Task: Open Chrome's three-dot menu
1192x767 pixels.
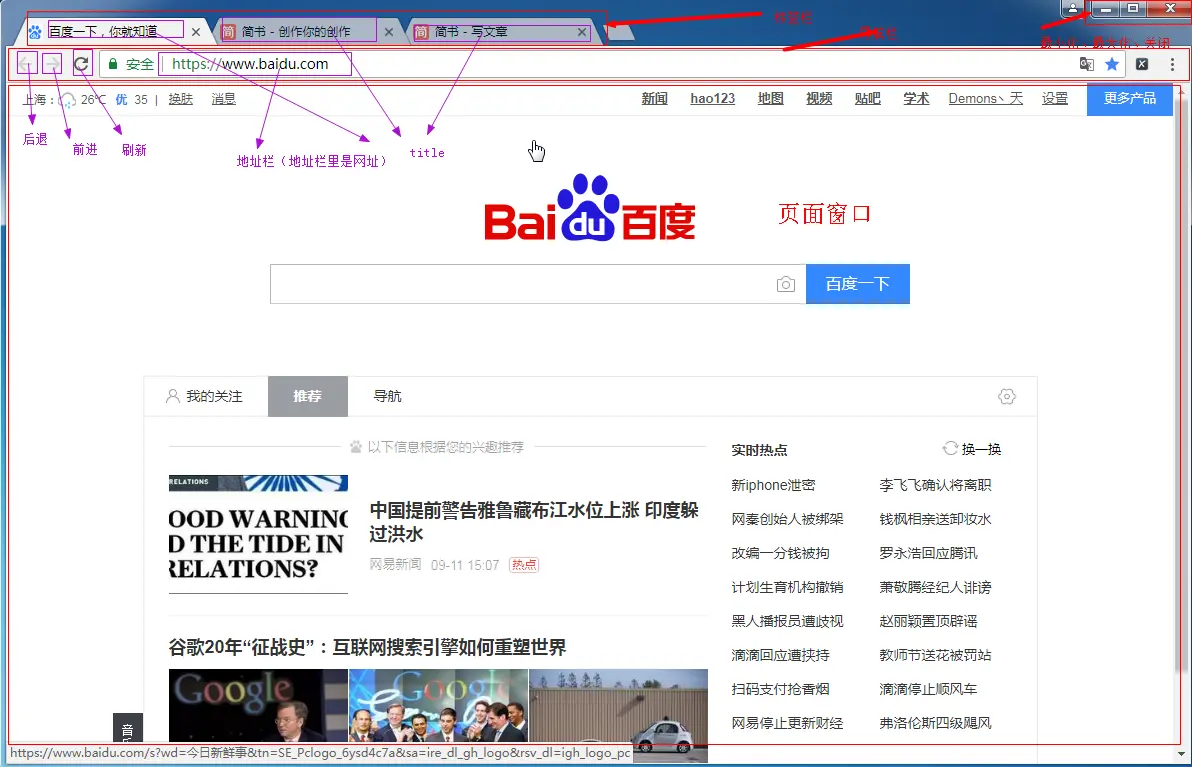Action: click(x=1172, y=65)
